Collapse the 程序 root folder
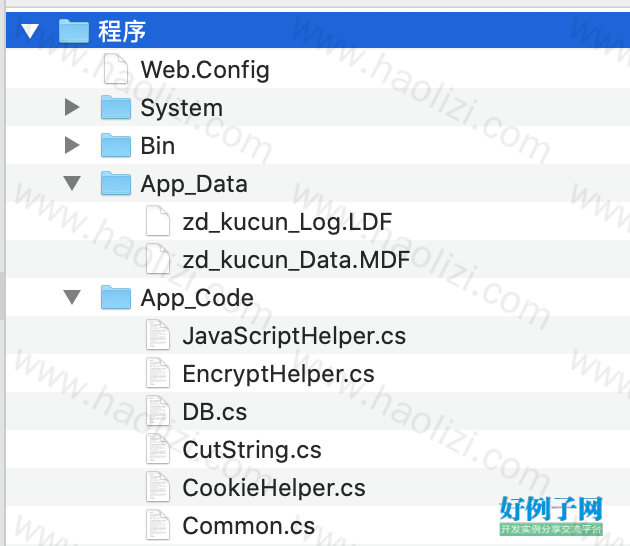The width and height of the screenshot is (630, 546). (x=30, y=31)
